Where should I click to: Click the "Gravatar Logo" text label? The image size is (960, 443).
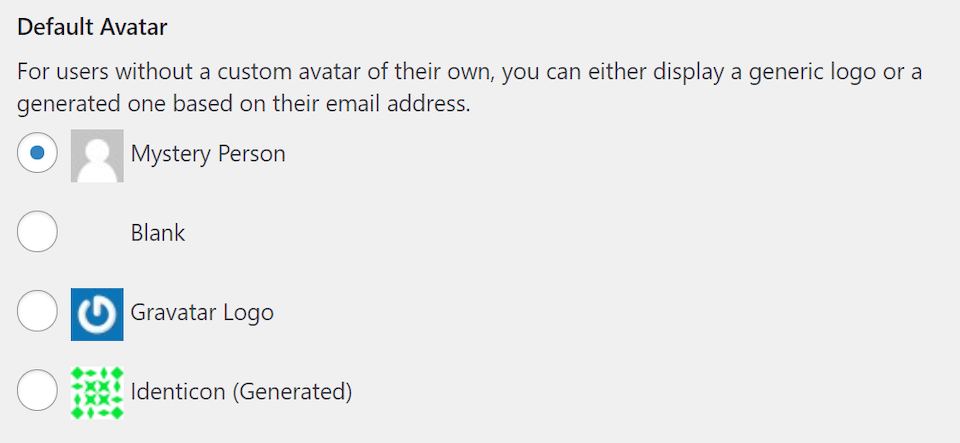pyautogui.click(x=202, y=313)
